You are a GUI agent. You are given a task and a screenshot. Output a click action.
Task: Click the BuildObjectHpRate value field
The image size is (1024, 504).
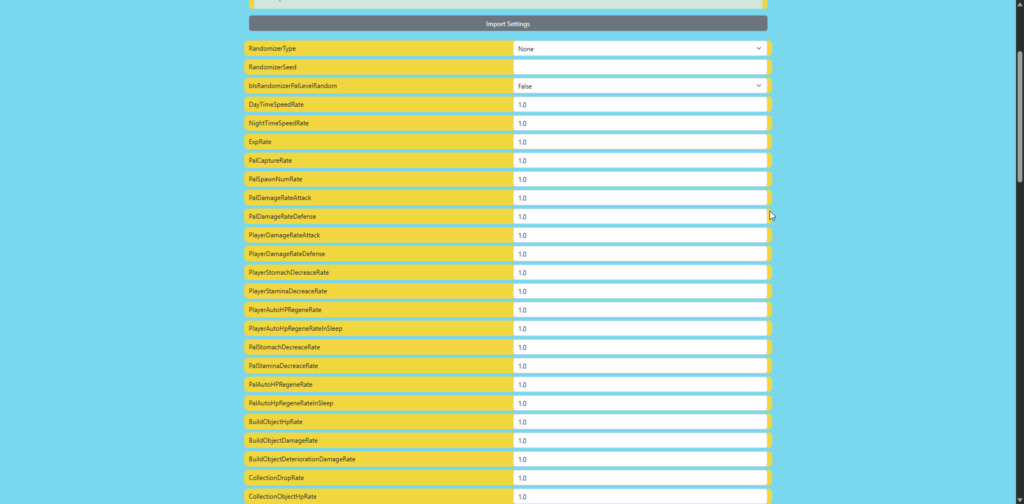point(640,422)
